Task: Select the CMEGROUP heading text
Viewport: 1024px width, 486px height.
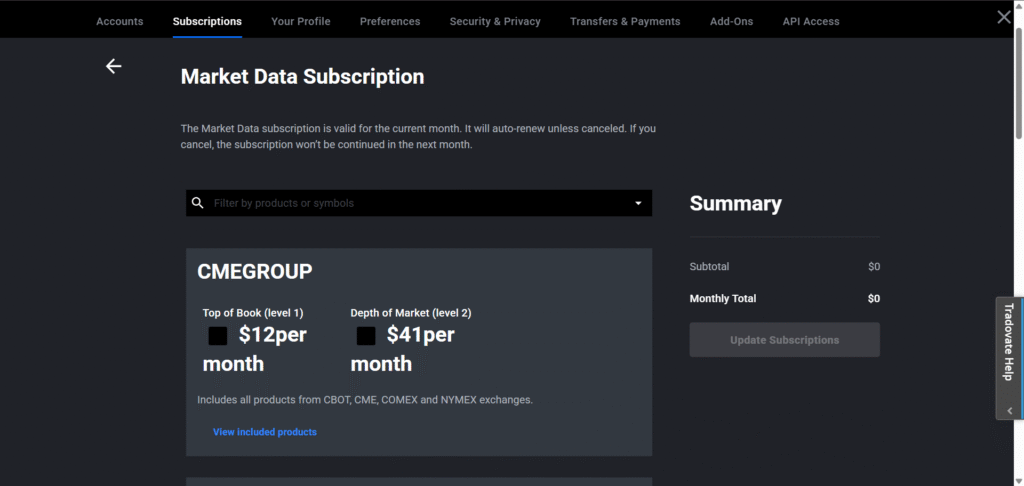Action: [255, 272]
